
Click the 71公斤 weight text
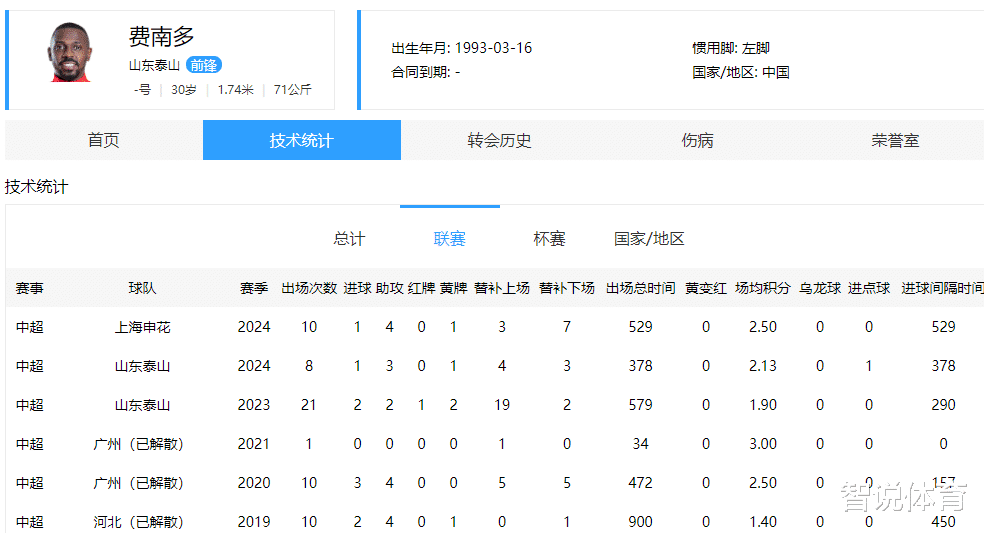pyautogui.click(x=292, y=90)
